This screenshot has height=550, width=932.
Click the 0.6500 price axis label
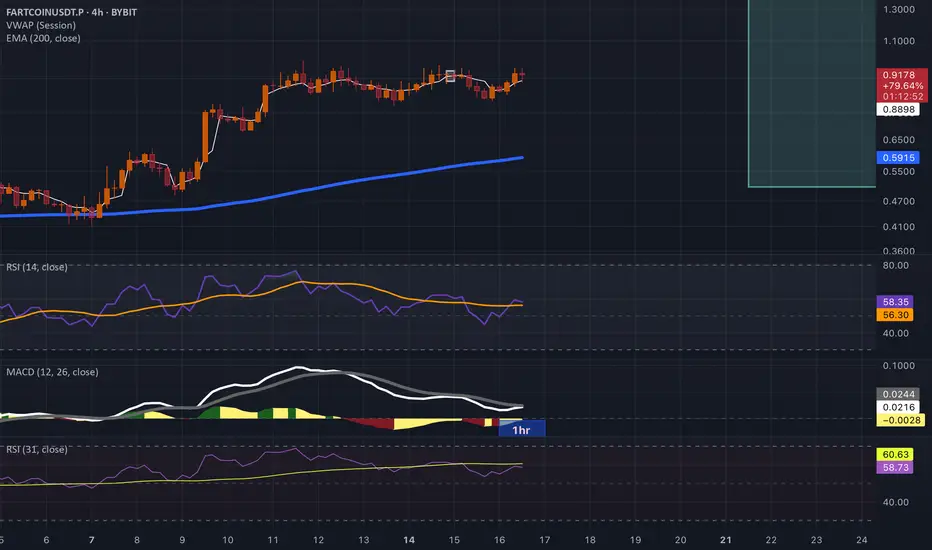899,140
